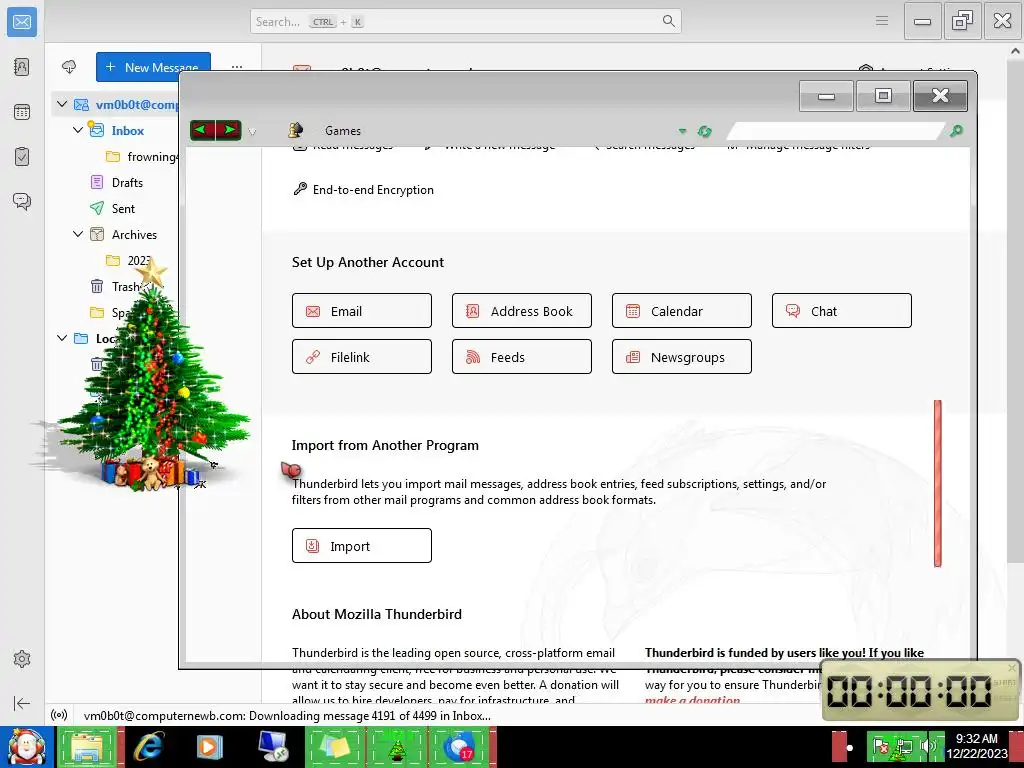The height and width of the screenshot is (768, 1024).
Task: Set up a Newsgroups account
Action: [x=682, y=357]
